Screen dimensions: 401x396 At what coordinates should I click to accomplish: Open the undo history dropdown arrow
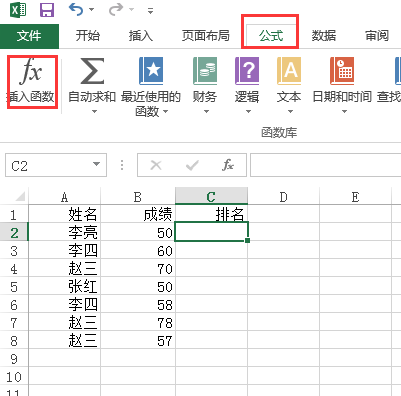(x=91, y=10)
